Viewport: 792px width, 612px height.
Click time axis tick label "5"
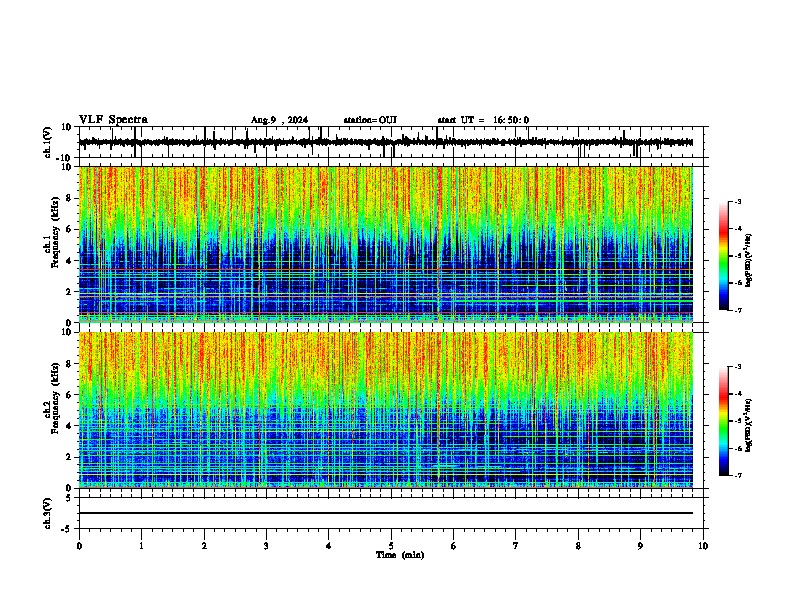(391, 546)
